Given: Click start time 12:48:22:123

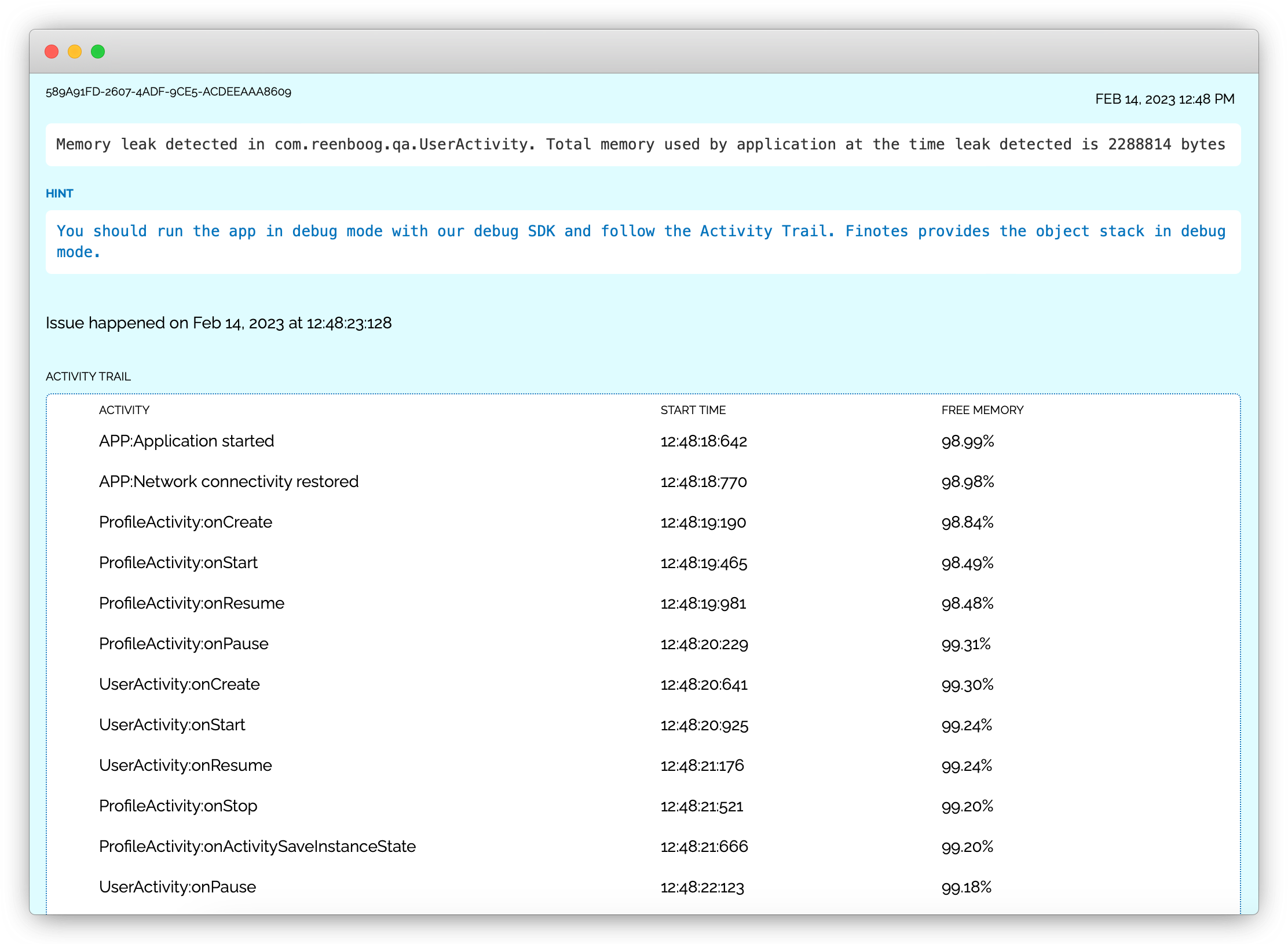Looking at the screenshot, I should 702,887.
